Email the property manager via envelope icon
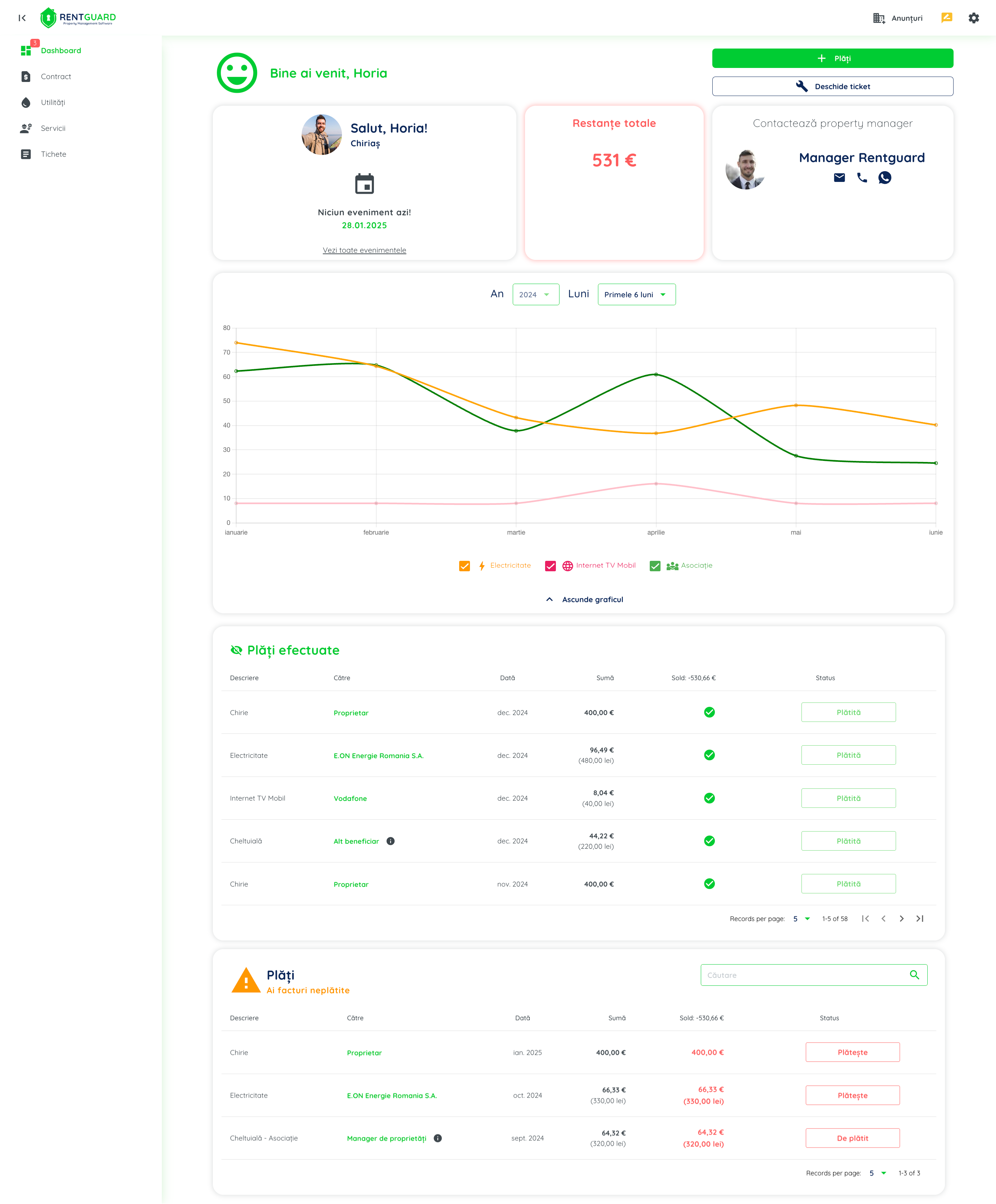 click(x=839, y=178)
